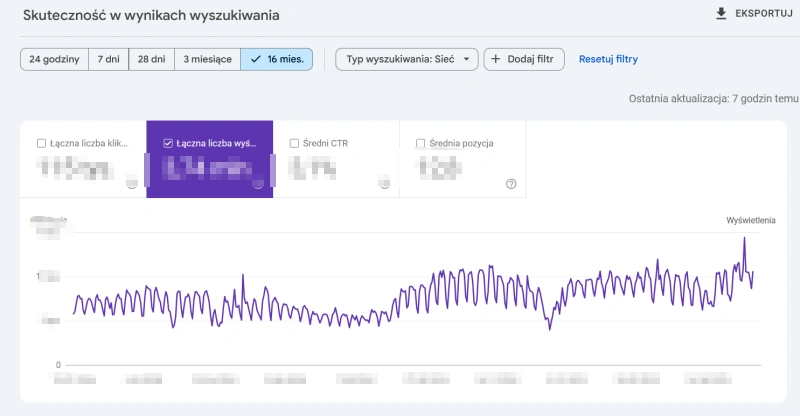This screenshot has width=800, height=416.
Task: Select the 3 miesiące range
Action: (x=208, y=59)
